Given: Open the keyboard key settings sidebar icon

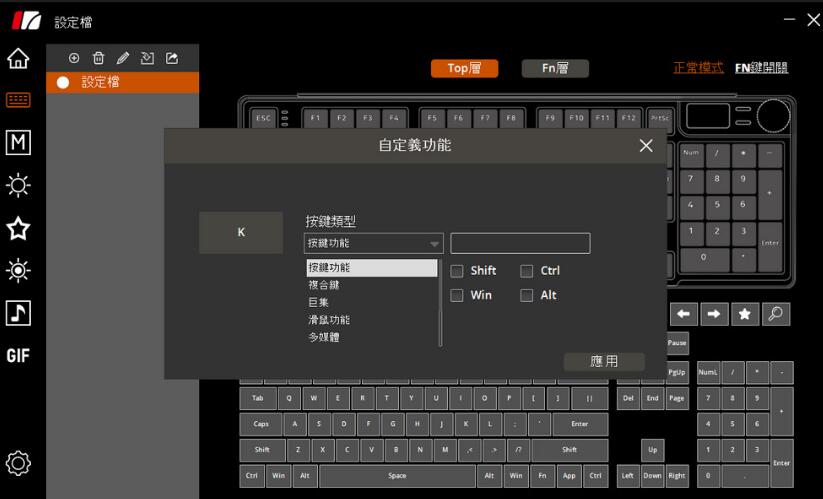Looking at the screenshot, I should (18, 100).
